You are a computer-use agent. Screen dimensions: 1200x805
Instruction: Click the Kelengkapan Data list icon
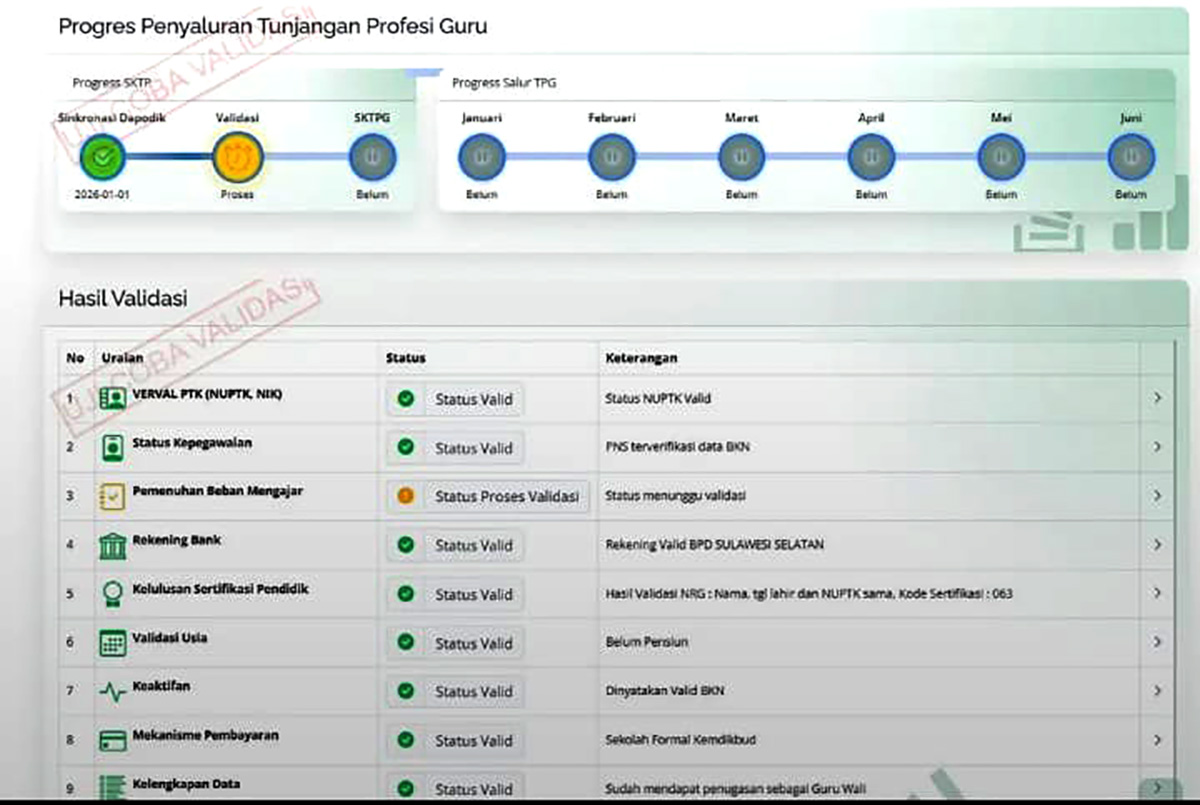click(113, 786)
